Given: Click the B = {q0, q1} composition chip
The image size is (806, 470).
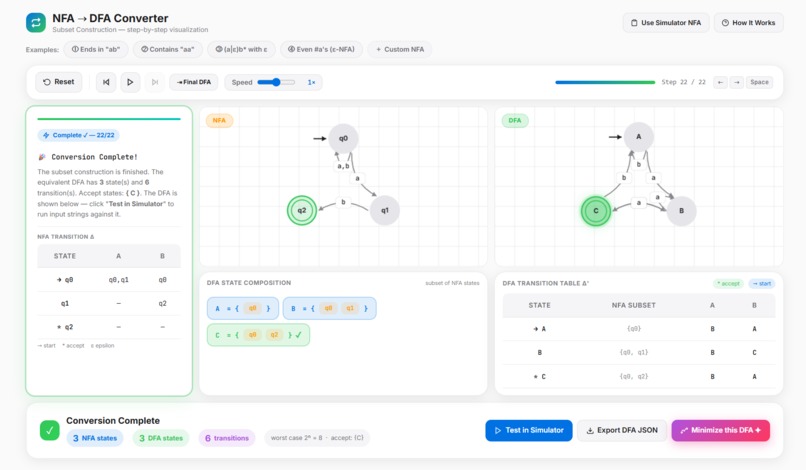Looking at the screenshot, I should coord(329,309).
